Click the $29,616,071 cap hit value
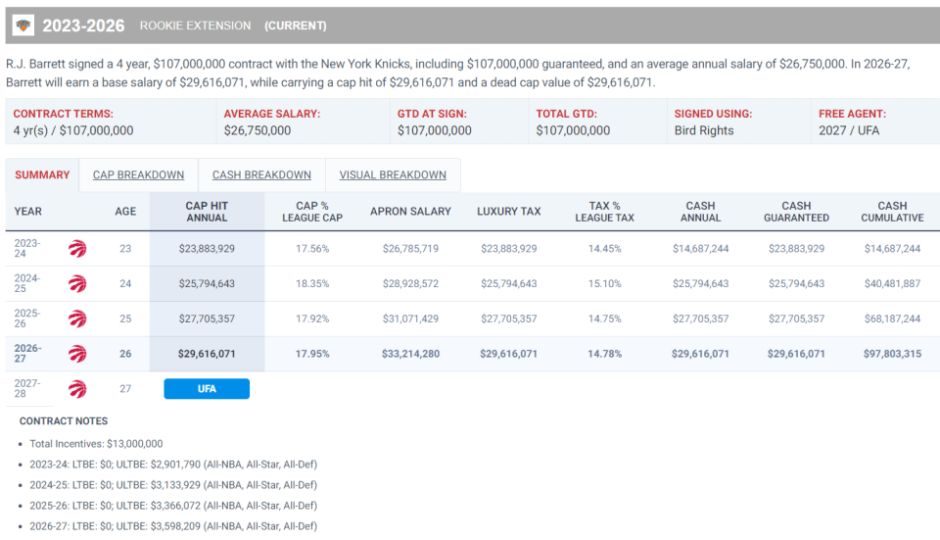The width and height of the screenshot is (940, 540). click(x=207, y=354)
